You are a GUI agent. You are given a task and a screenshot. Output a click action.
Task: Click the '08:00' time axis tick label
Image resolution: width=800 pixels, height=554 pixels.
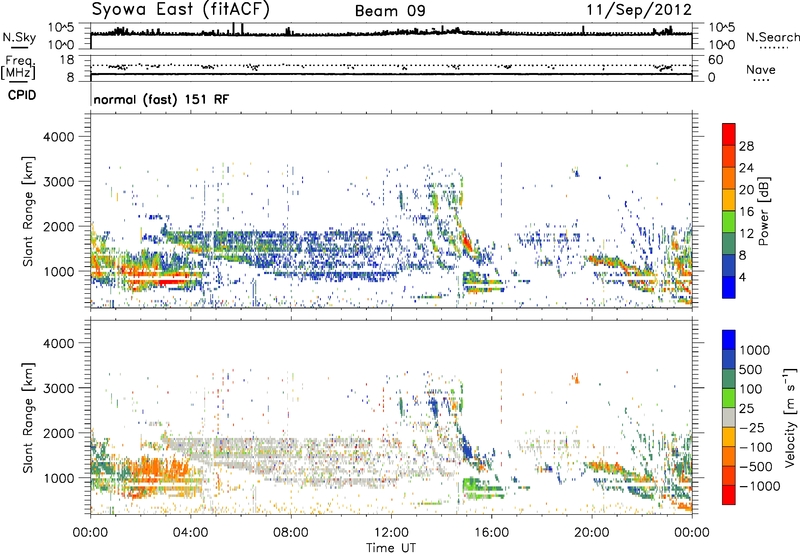tap(291, 533)
